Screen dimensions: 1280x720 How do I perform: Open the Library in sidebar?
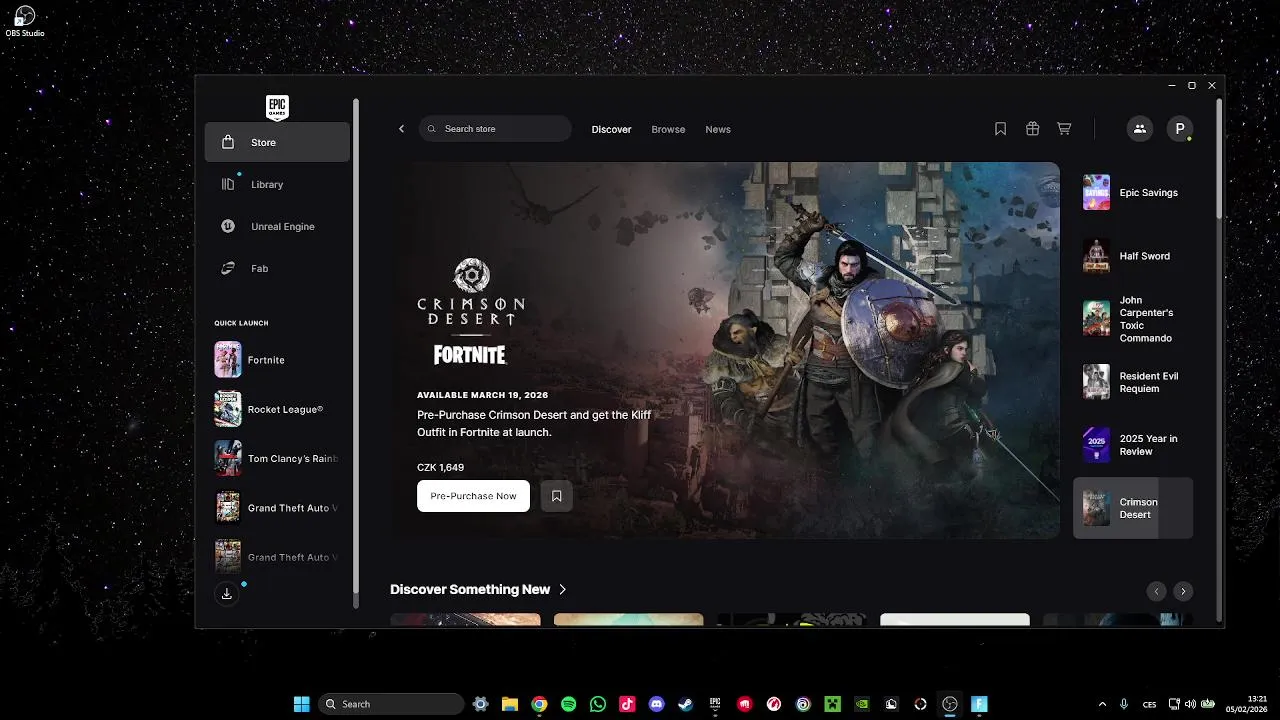(x=277, y=184)
